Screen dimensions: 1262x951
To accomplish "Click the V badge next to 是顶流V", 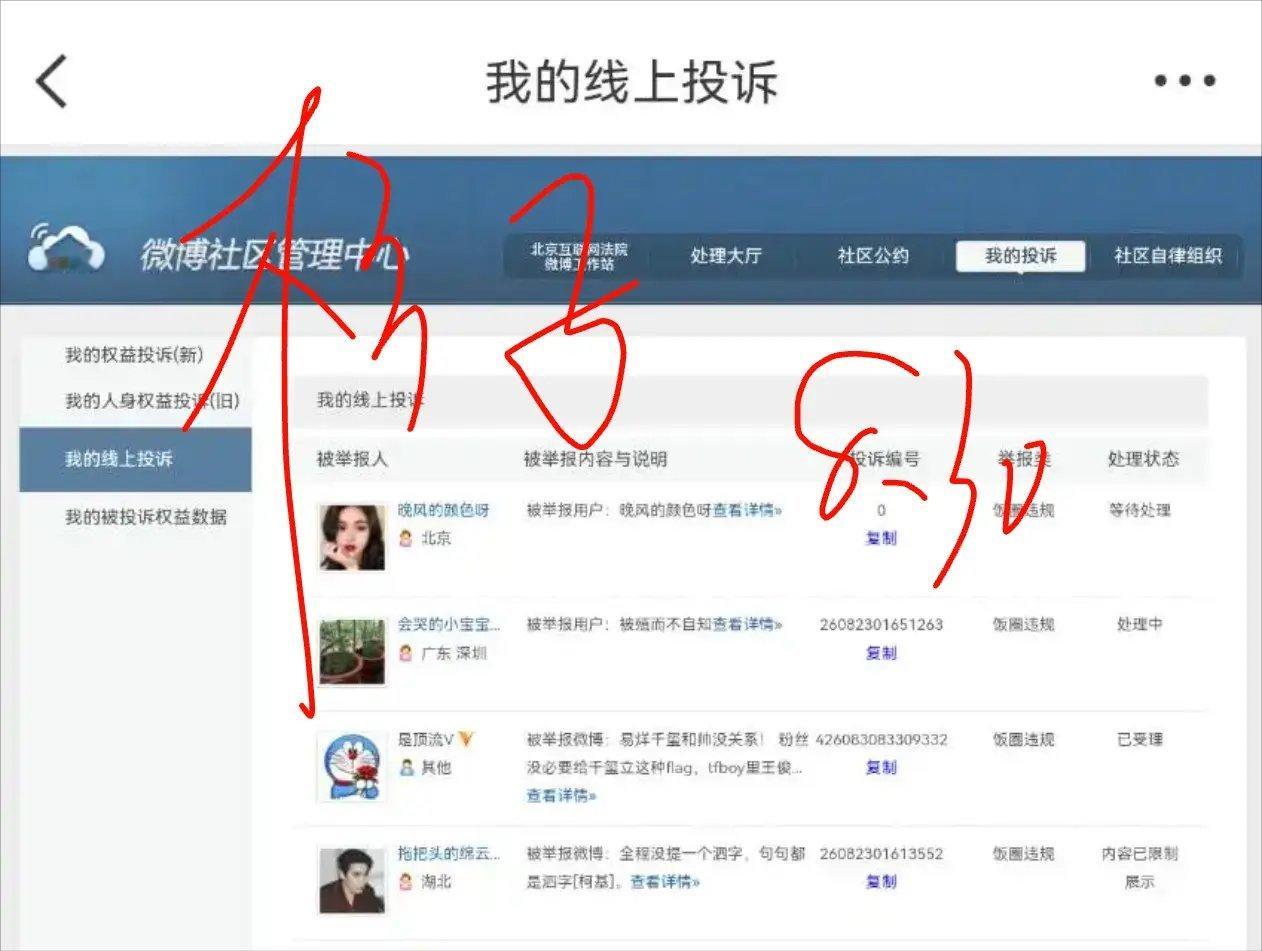I will (466, 740).
